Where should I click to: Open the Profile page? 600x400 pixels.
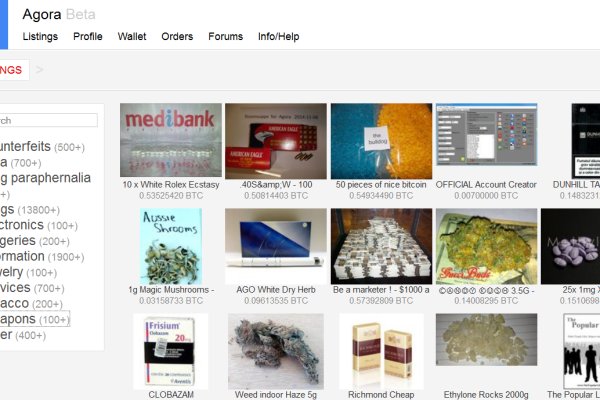88,37
